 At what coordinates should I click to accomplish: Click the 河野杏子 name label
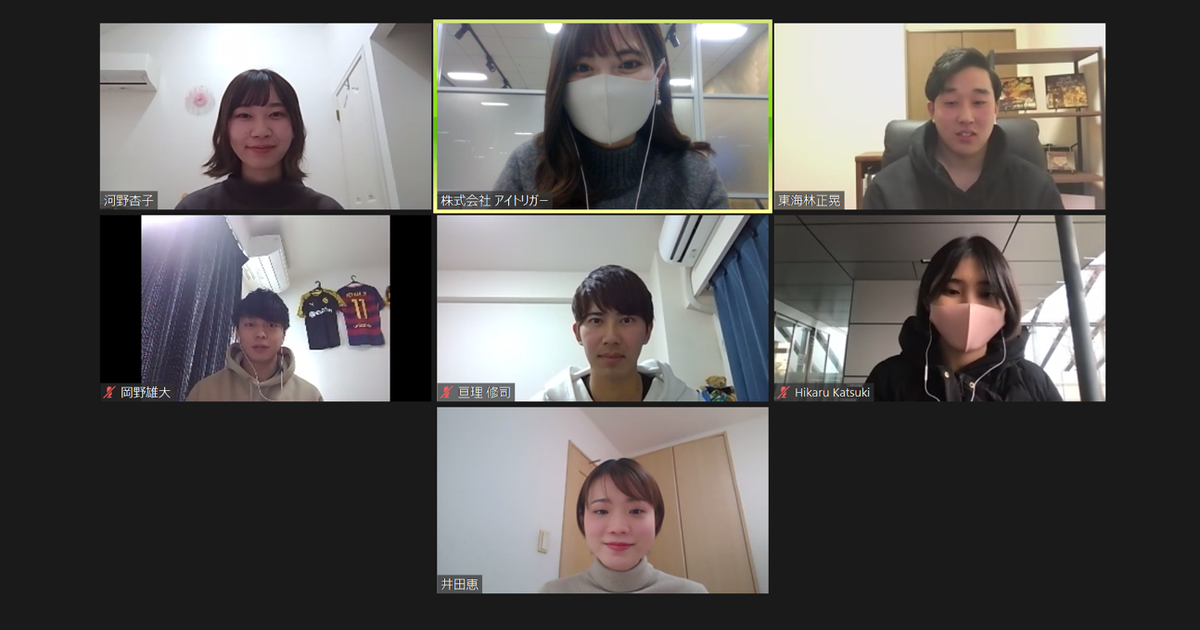click(x=129, y=200)
